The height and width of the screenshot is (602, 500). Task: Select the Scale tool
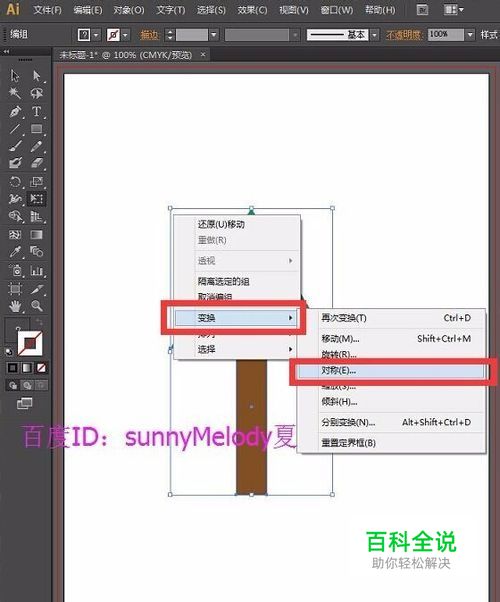36,181
